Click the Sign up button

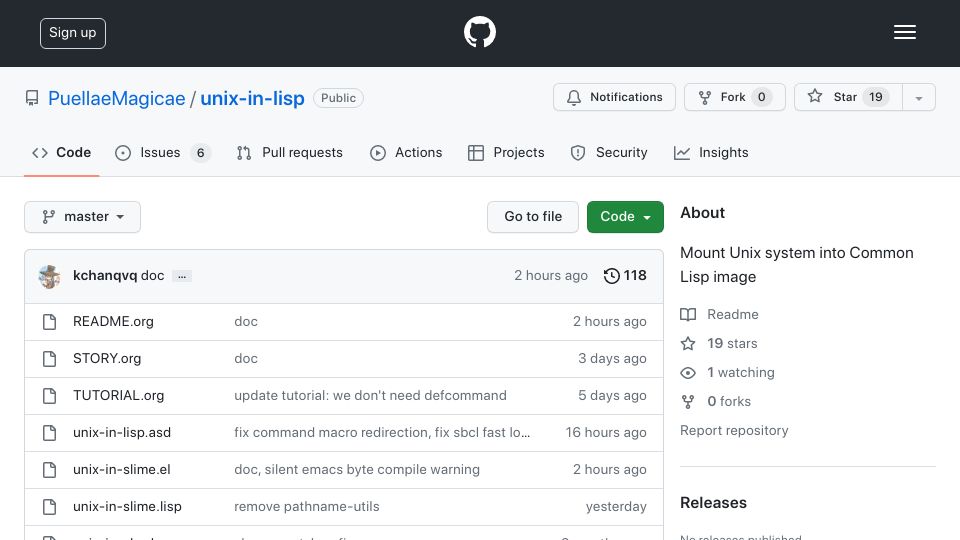point(73,33)
